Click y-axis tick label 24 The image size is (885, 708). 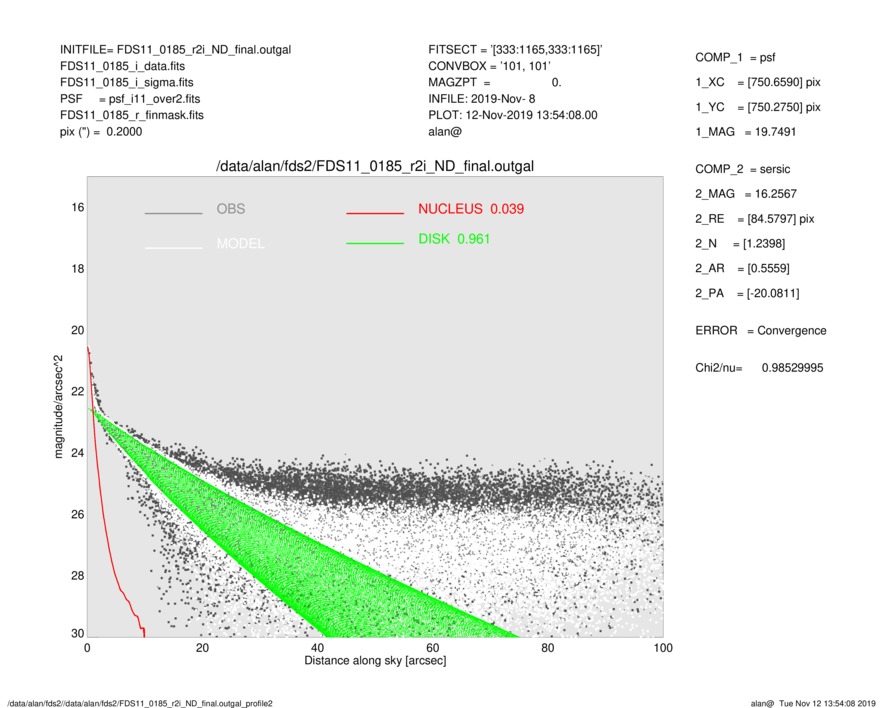(x=77, y=453)
